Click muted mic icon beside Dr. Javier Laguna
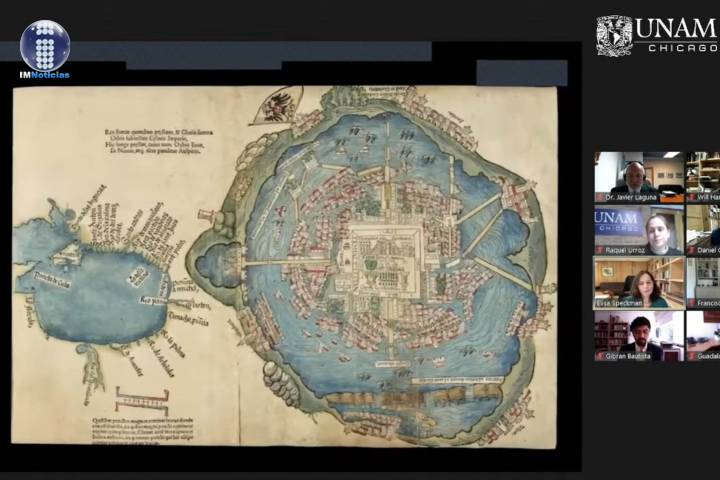The height and width of the screenshot is (480, 720). click(x=600, y=198)
